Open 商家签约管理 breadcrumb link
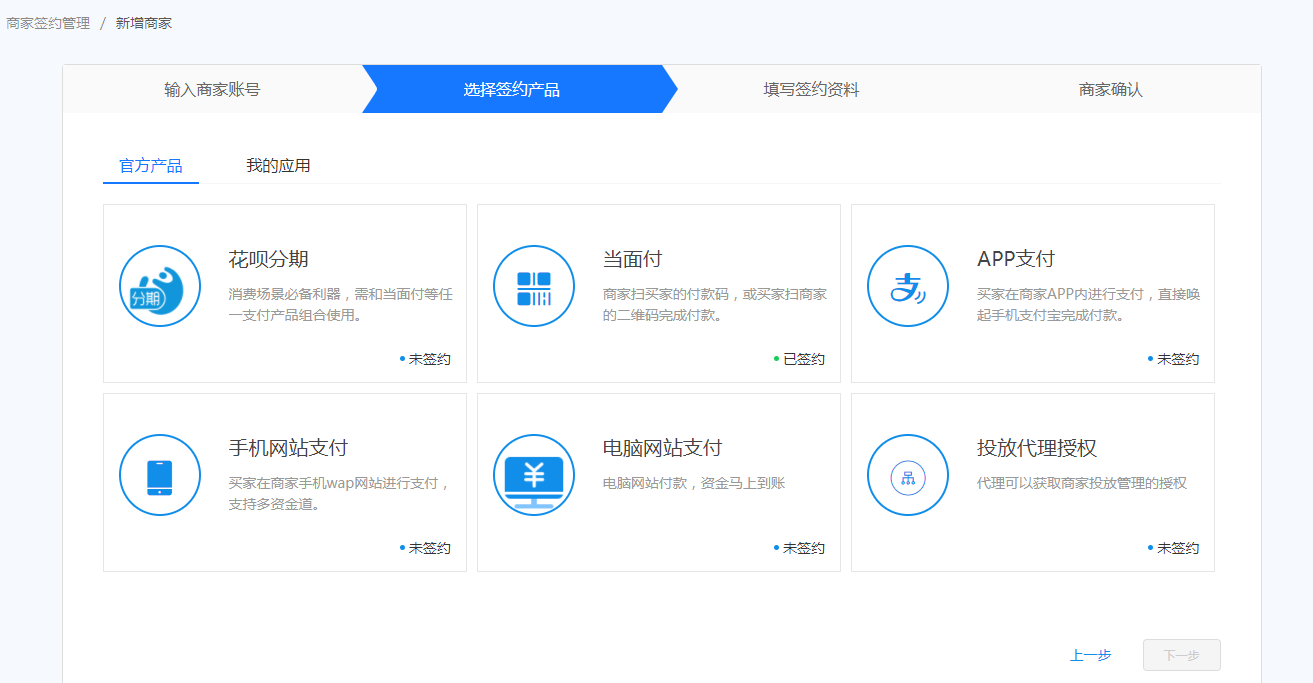Image resolution: width=1313 pixels, height=683 pixels. (48, 23)
